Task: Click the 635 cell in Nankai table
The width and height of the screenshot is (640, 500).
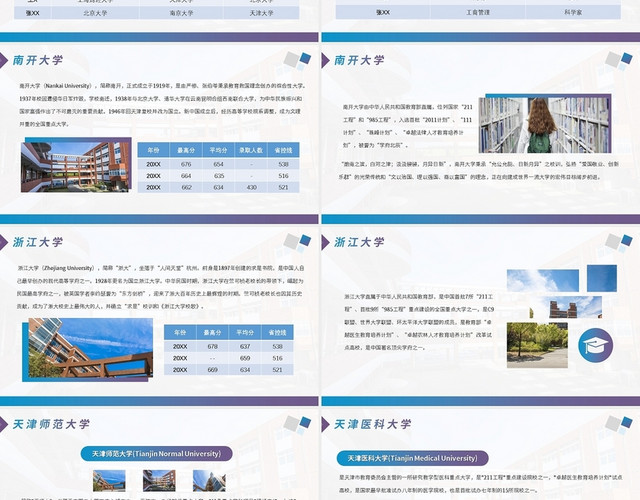Action: pyautogui.click(x=218, y=176)
